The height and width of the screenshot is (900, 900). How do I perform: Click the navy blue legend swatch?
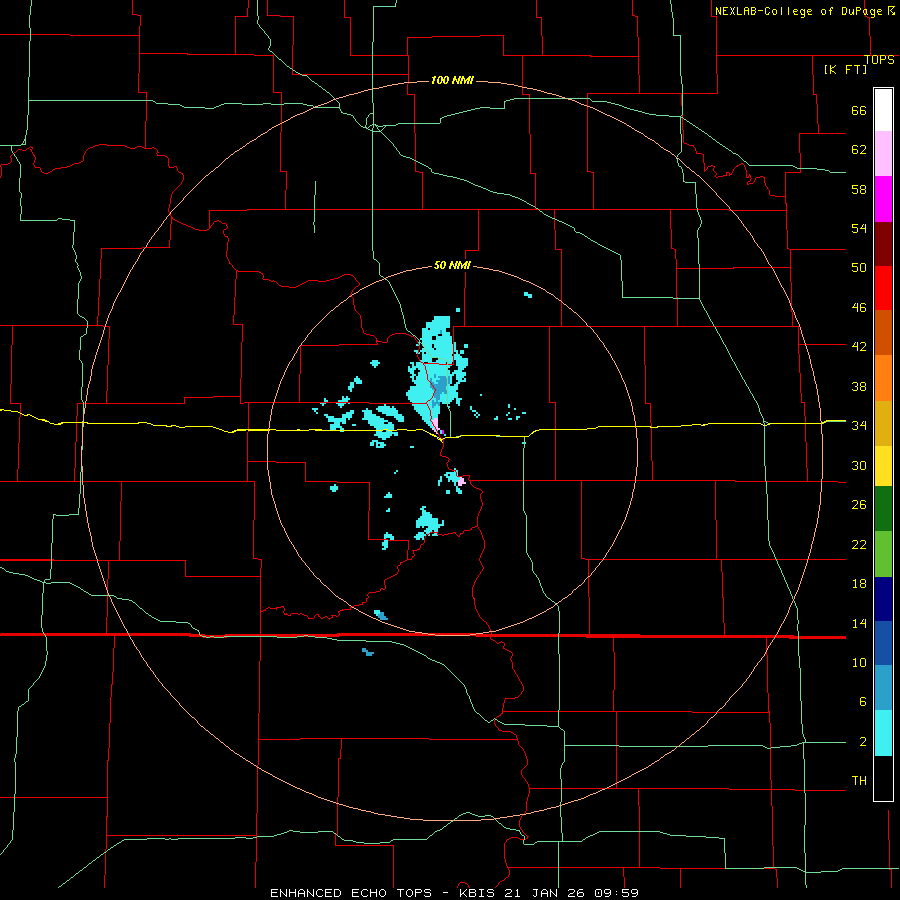click(883, 599)
